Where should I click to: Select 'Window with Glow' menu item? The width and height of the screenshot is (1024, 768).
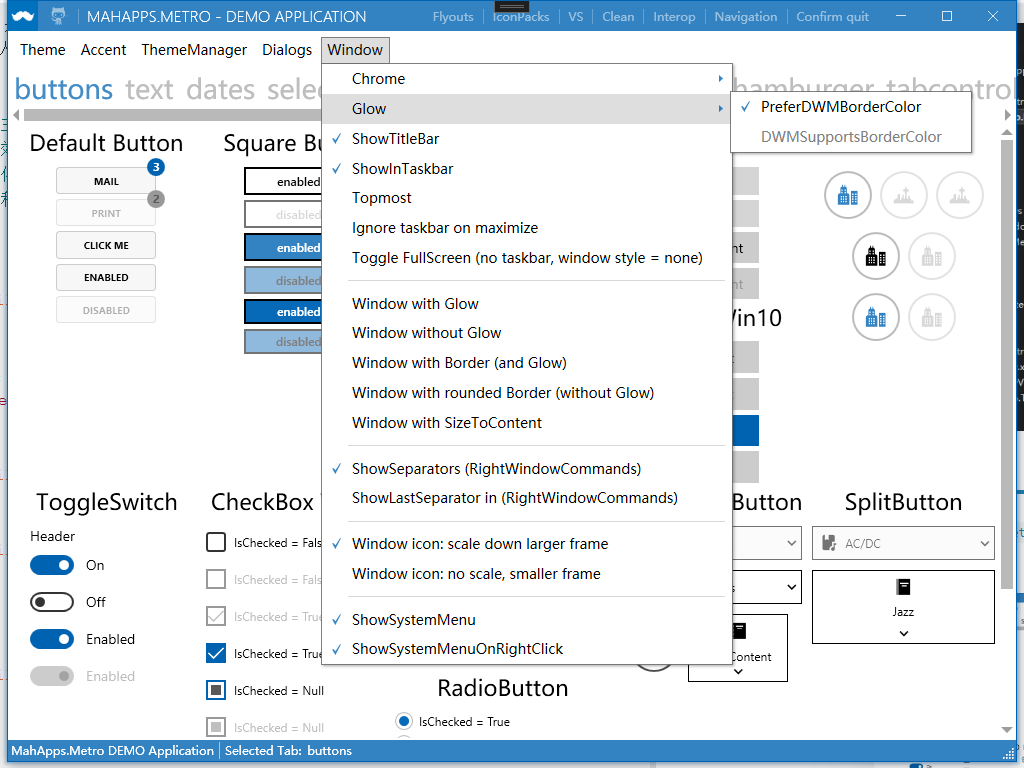coord(415,303)
